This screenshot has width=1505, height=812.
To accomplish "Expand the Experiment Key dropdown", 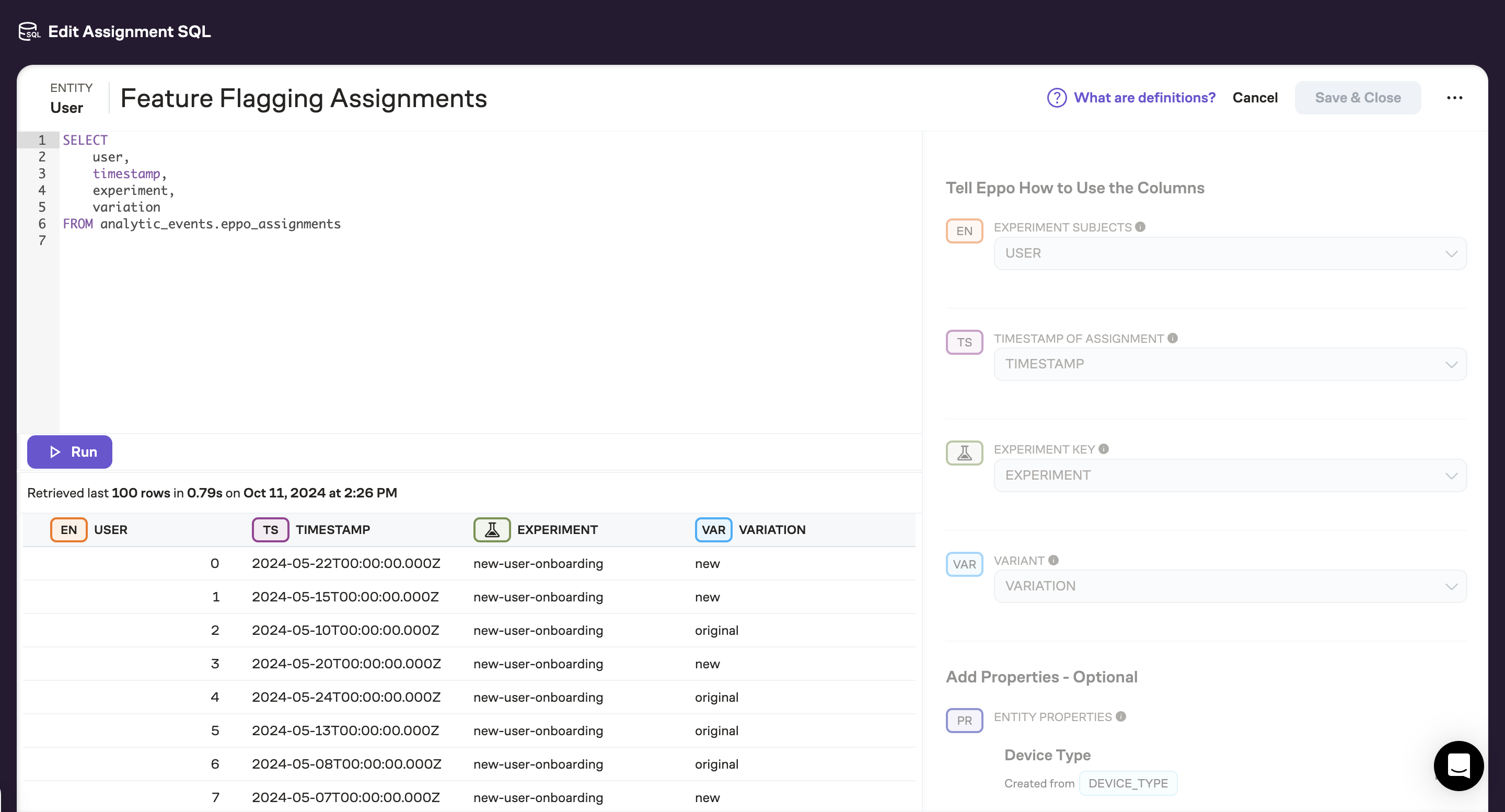I will click(1230, 475).
